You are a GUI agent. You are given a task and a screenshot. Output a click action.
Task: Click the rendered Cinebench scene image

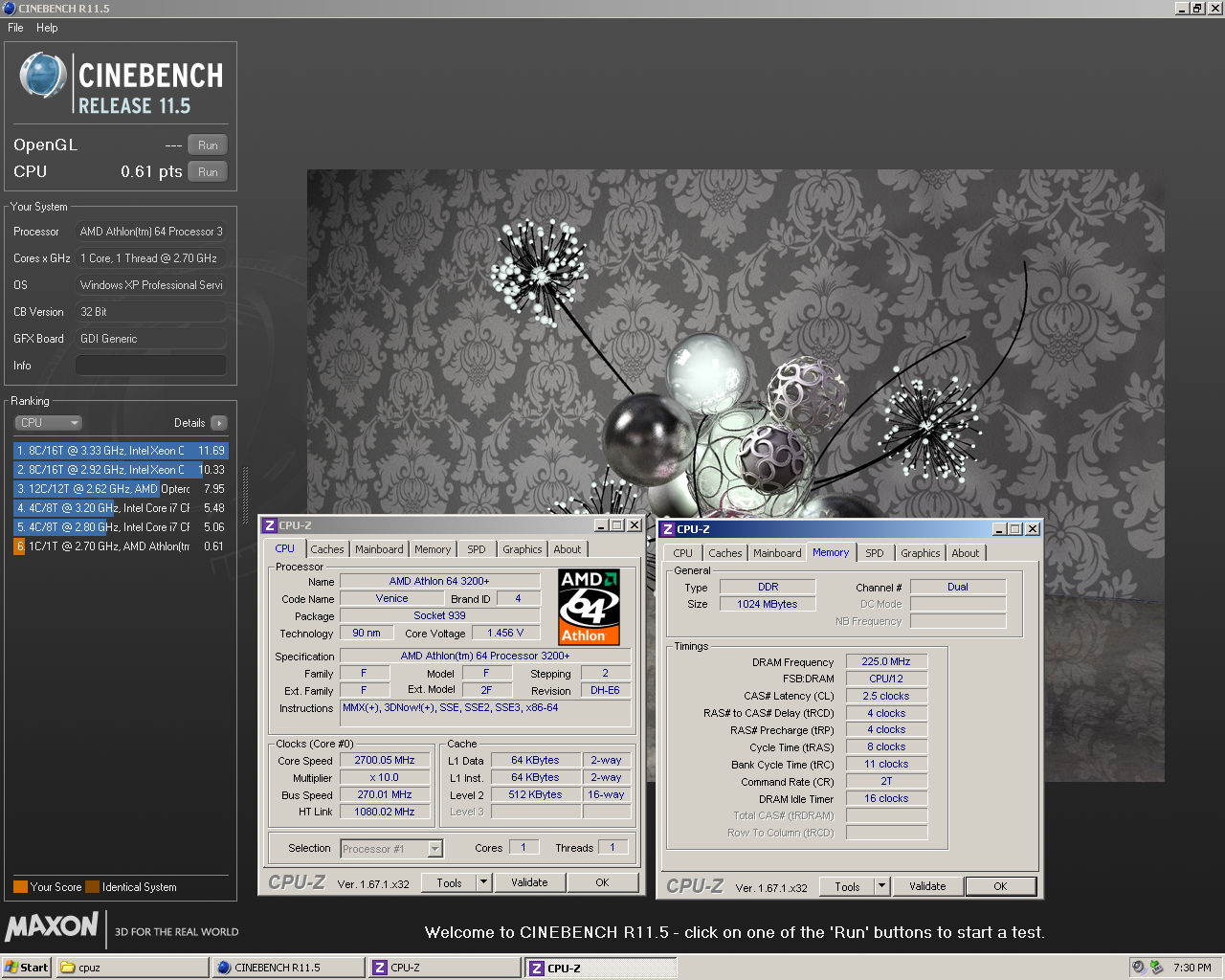(735, 476)
